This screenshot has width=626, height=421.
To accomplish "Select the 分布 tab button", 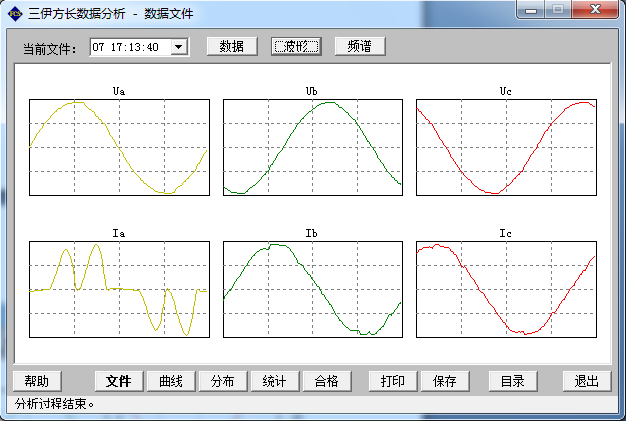I will coord(223,381).
